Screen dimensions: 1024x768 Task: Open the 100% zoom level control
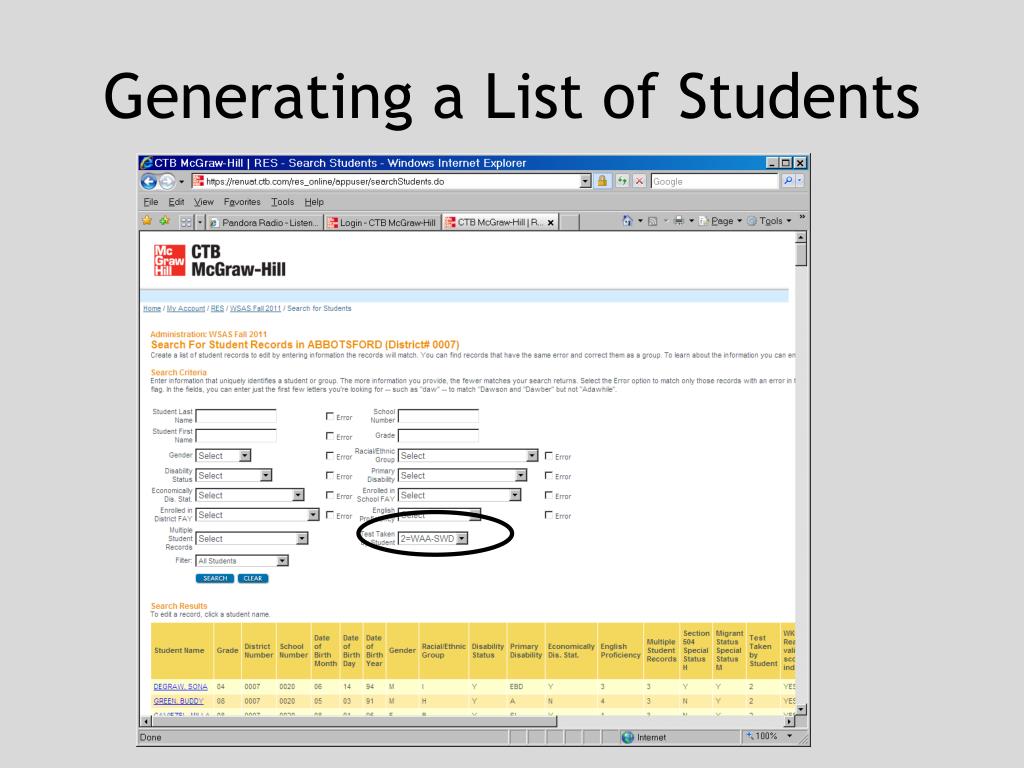770,736
